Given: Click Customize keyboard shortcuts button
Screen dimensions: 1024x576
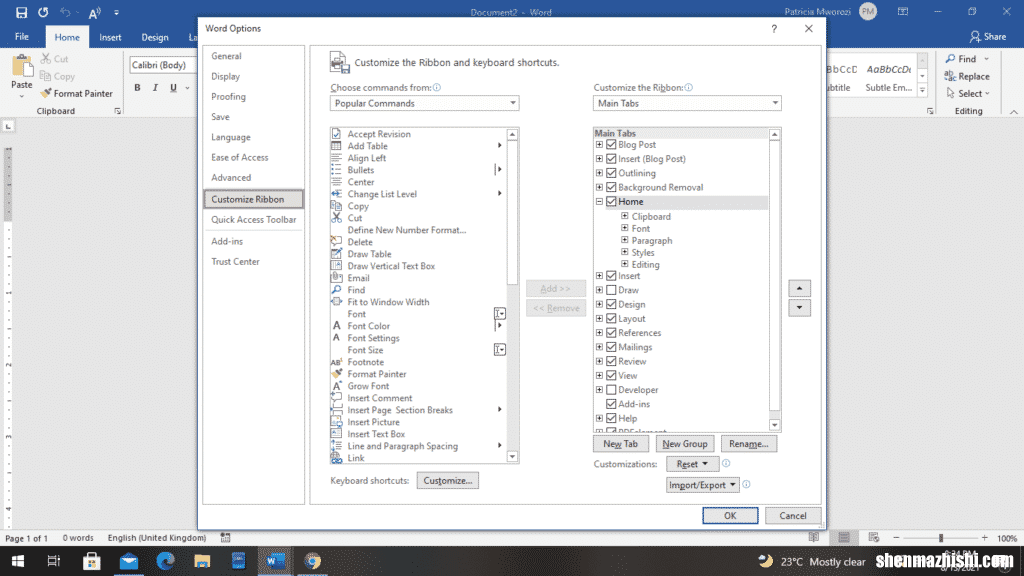Looking at the screenshot, I should click(x=447, y=481).
